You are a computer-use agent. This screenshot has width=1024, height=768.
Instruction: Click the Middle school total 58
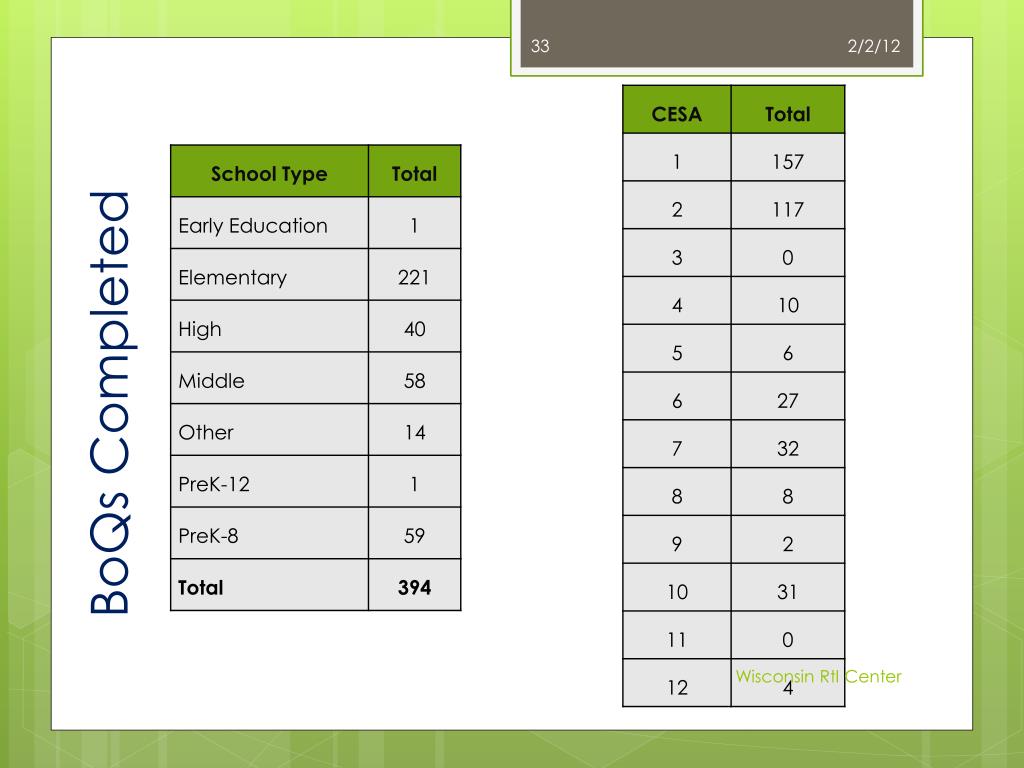point(414,381)
